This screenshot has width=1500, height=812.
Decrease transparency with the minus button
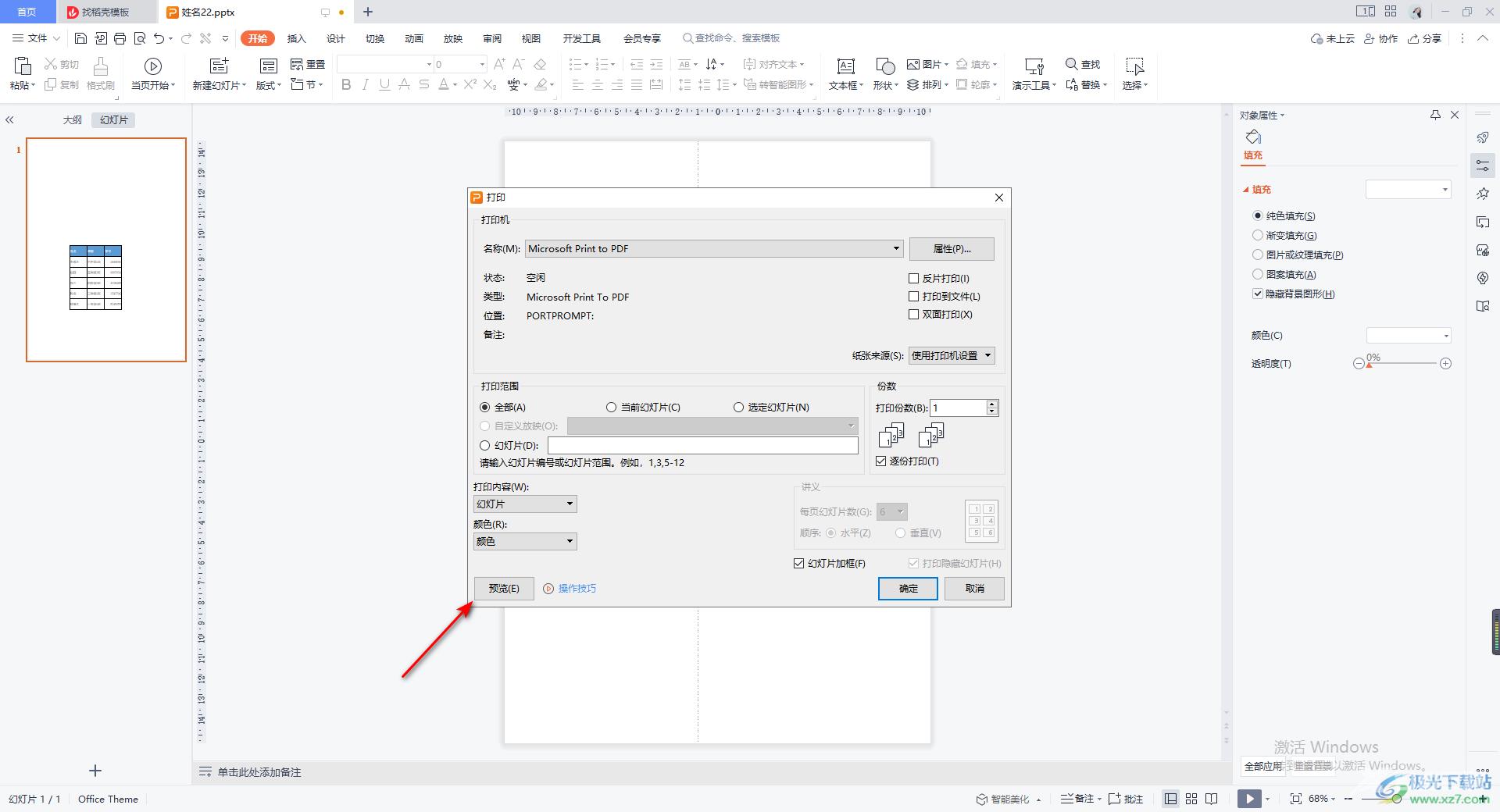click(1359, 364)
